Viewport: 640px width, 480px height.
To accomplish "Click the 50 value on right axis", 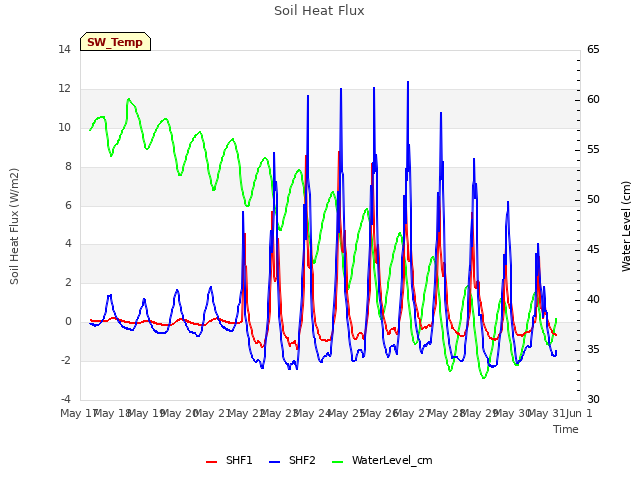I will click(x=593, y=200).
